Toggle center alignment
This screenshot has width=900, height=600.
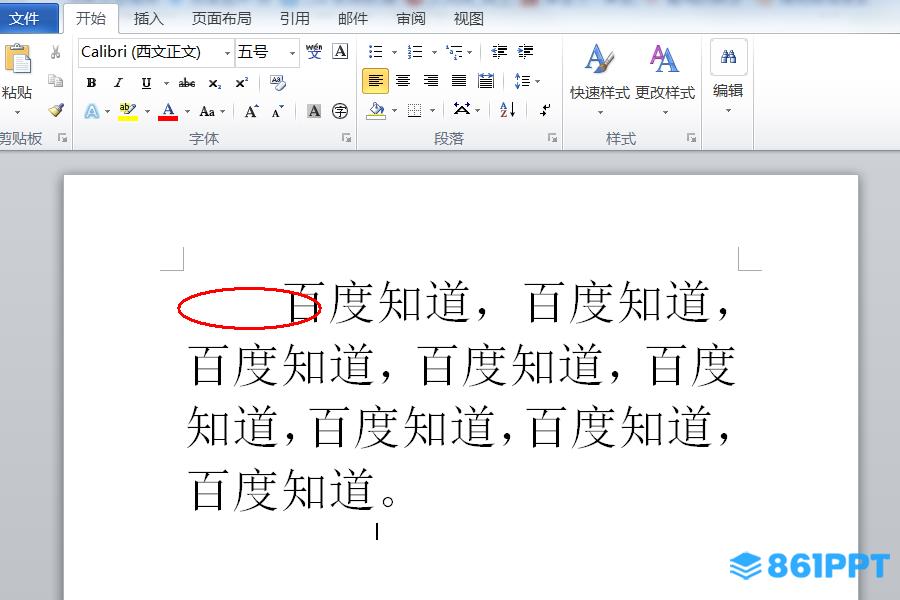point(403,81)
